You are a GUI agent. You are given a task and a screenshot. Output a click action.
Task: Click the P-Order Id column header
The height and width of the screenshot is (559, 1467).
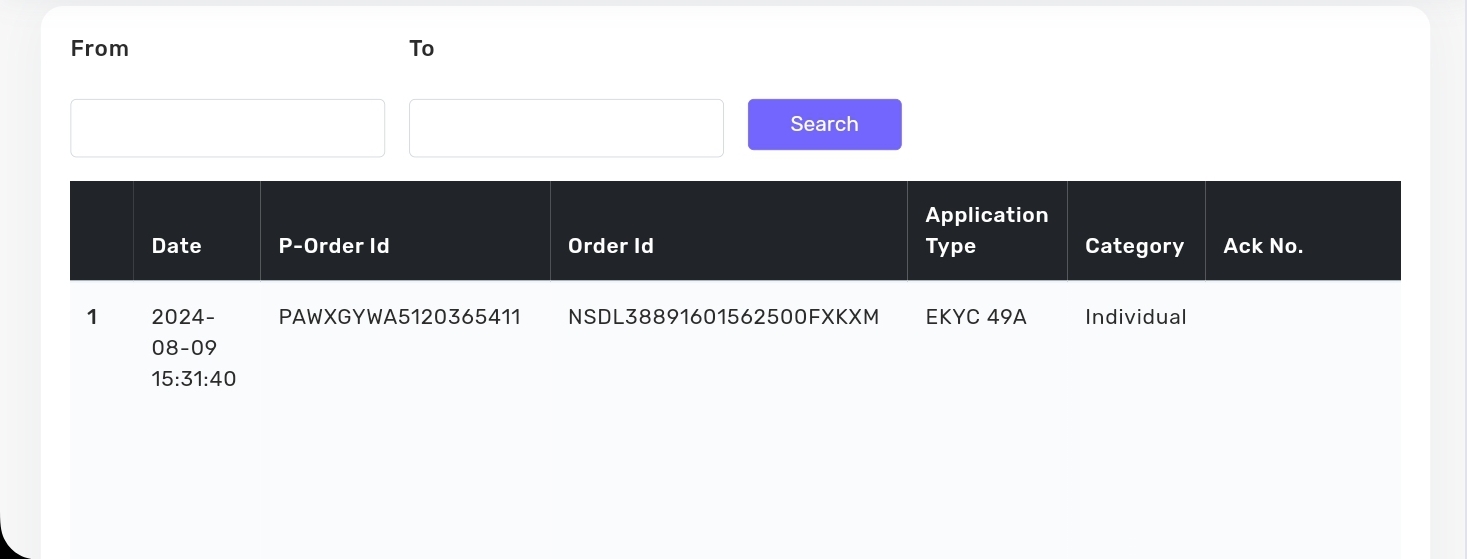tap(334, 246)
